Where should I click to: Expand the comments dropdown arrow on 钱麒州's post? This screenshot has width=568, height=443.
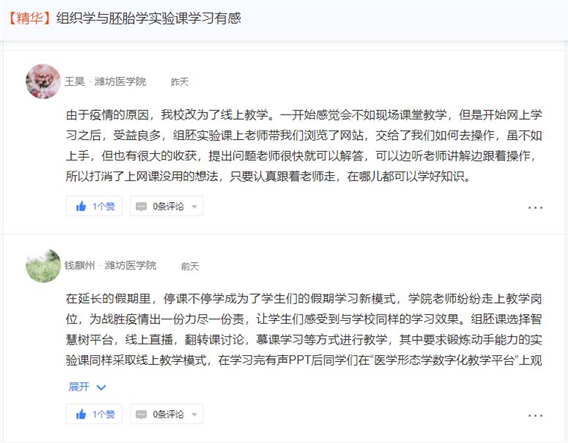coord(195,415)
